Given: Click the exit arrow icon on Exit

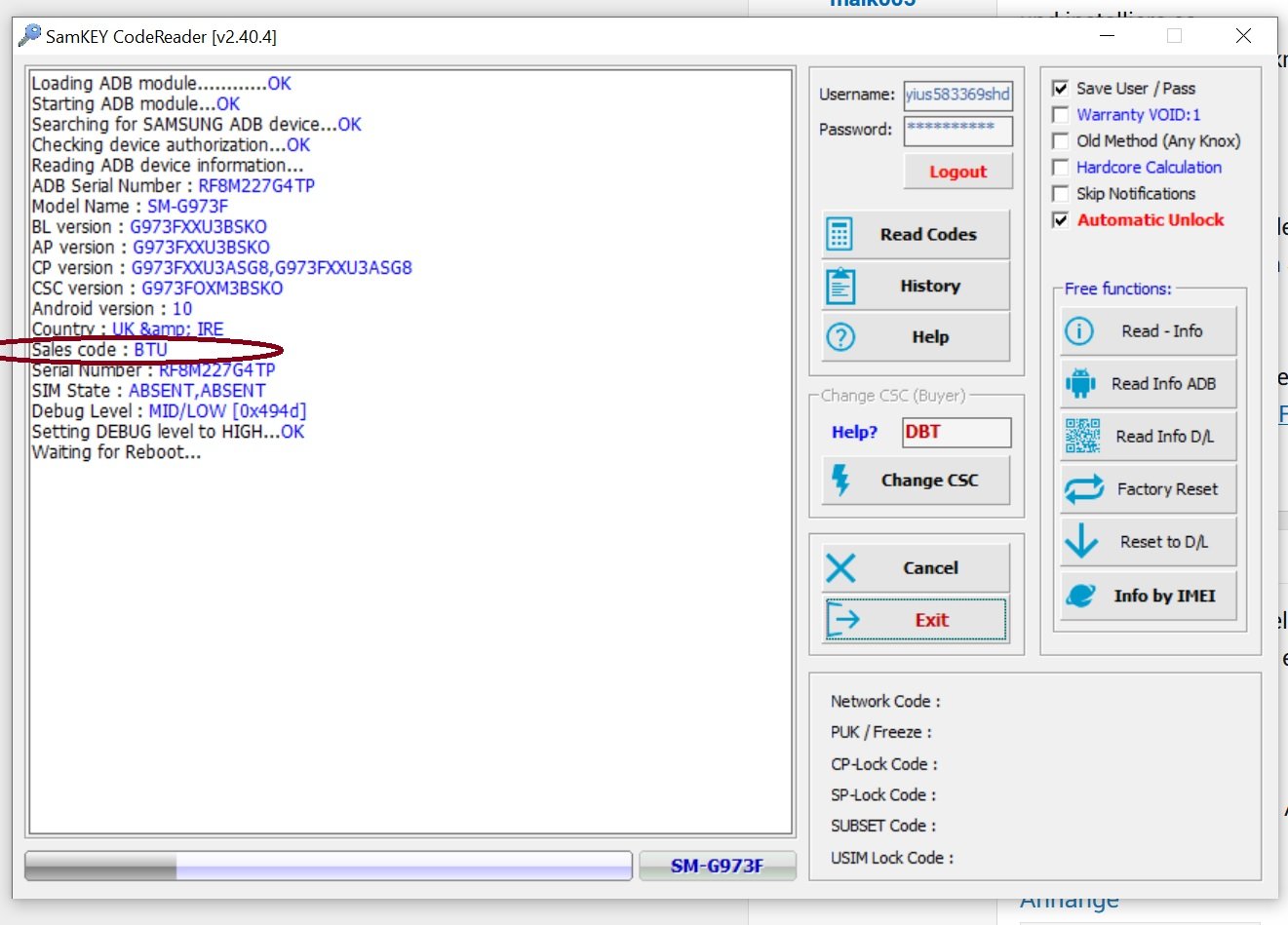Looking at the screenshot, I should (x=842, y=620).
